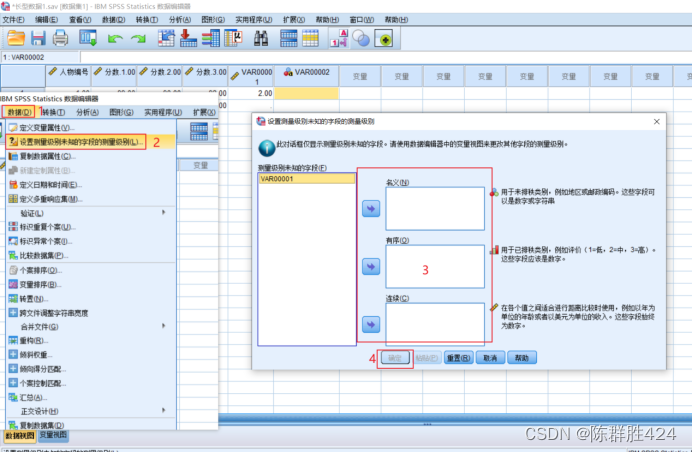
Task: Expand the 合并文件(G) submenu
Action: 90,327
